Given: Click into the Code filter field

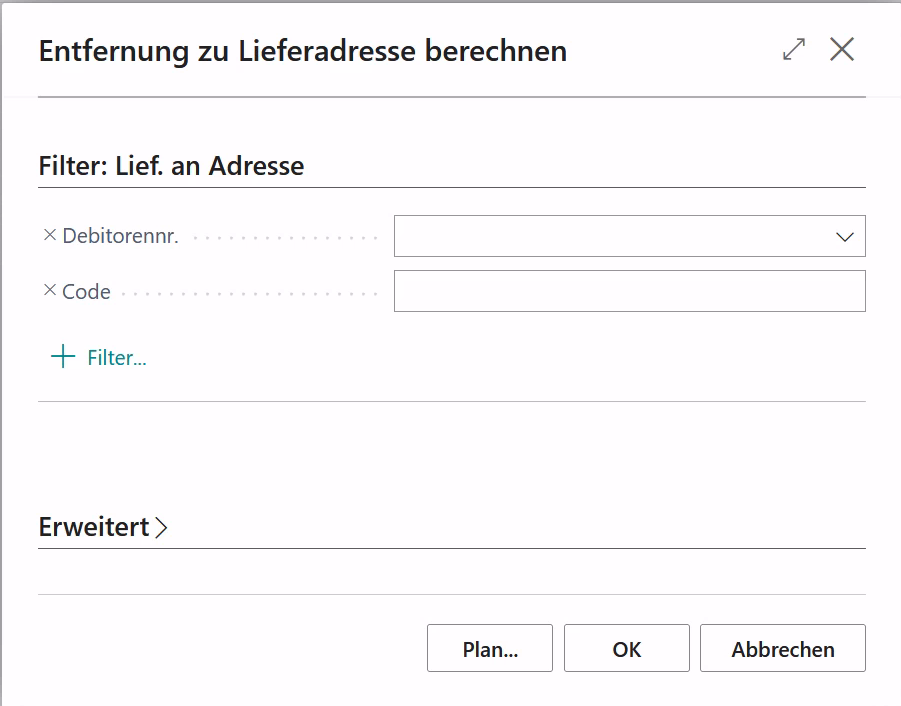Looking at the screenshot, I should click(629, 292).
